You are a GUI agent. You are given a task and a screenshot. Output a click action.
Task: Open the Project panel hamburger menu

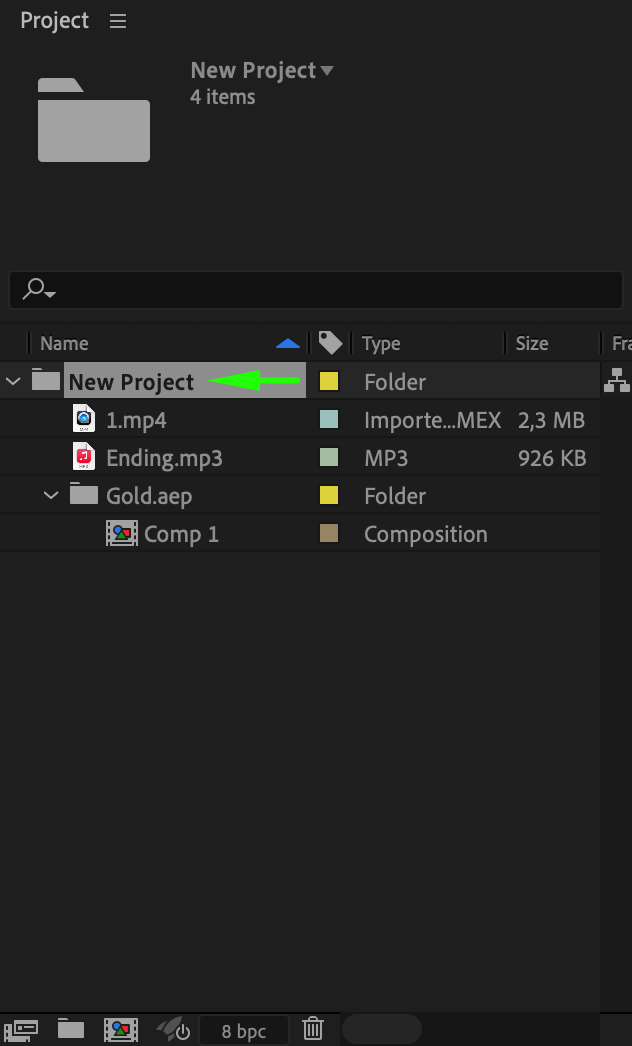(x=118, y=21)
